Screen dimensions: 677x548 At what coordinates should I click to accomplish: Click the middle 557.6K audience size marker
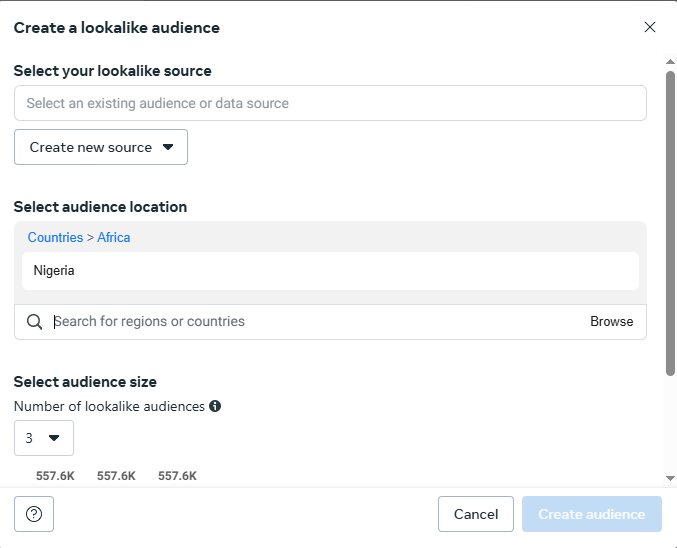(x=116, y=476)
